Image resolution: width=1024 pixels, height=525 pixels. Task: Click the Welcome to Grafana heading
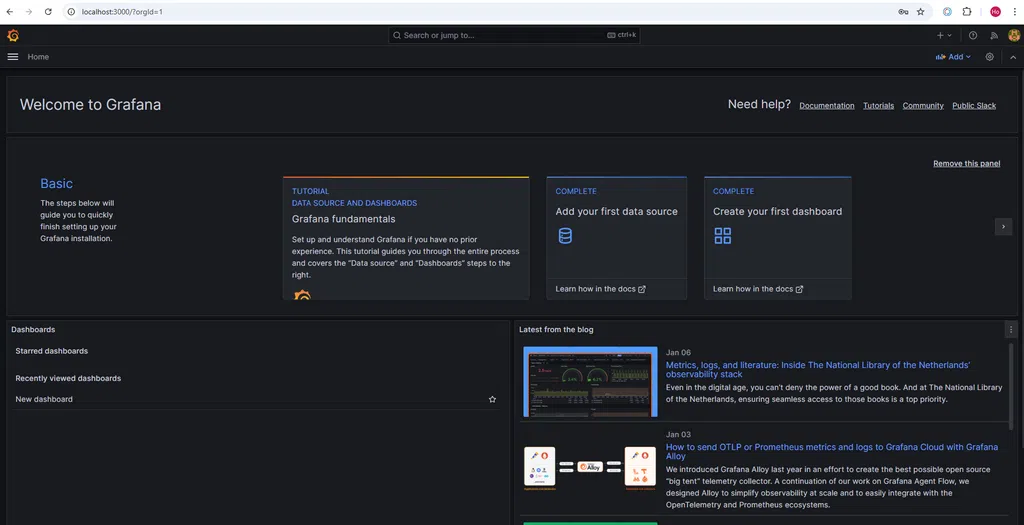click(x=90, y=104)
